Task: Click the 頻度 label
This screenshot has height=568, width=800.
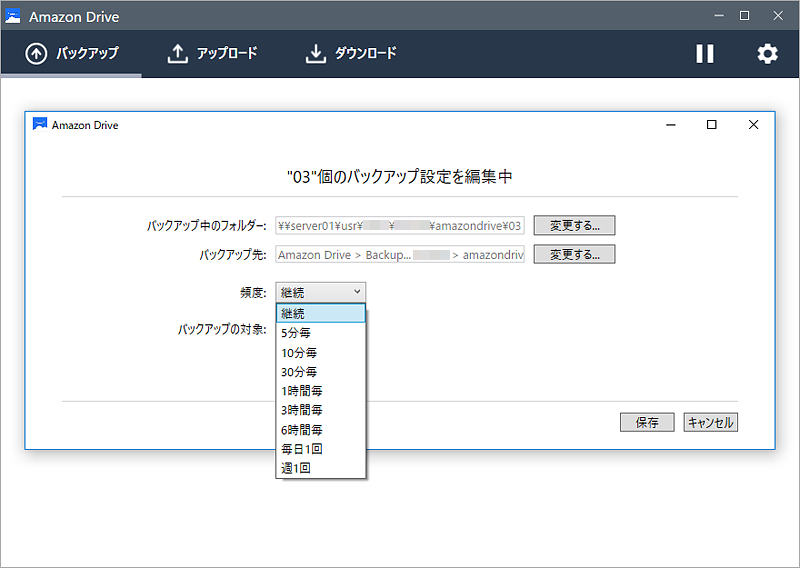Action: click(253, 292)
